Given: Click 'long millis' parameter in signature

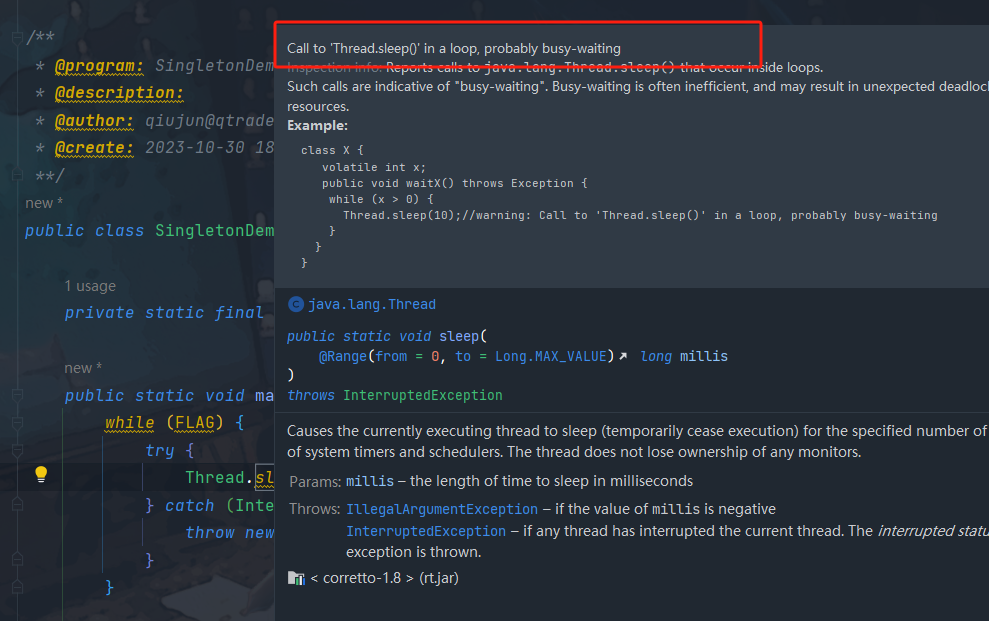Looking at the screenshot, I should [x=684, y=356].
